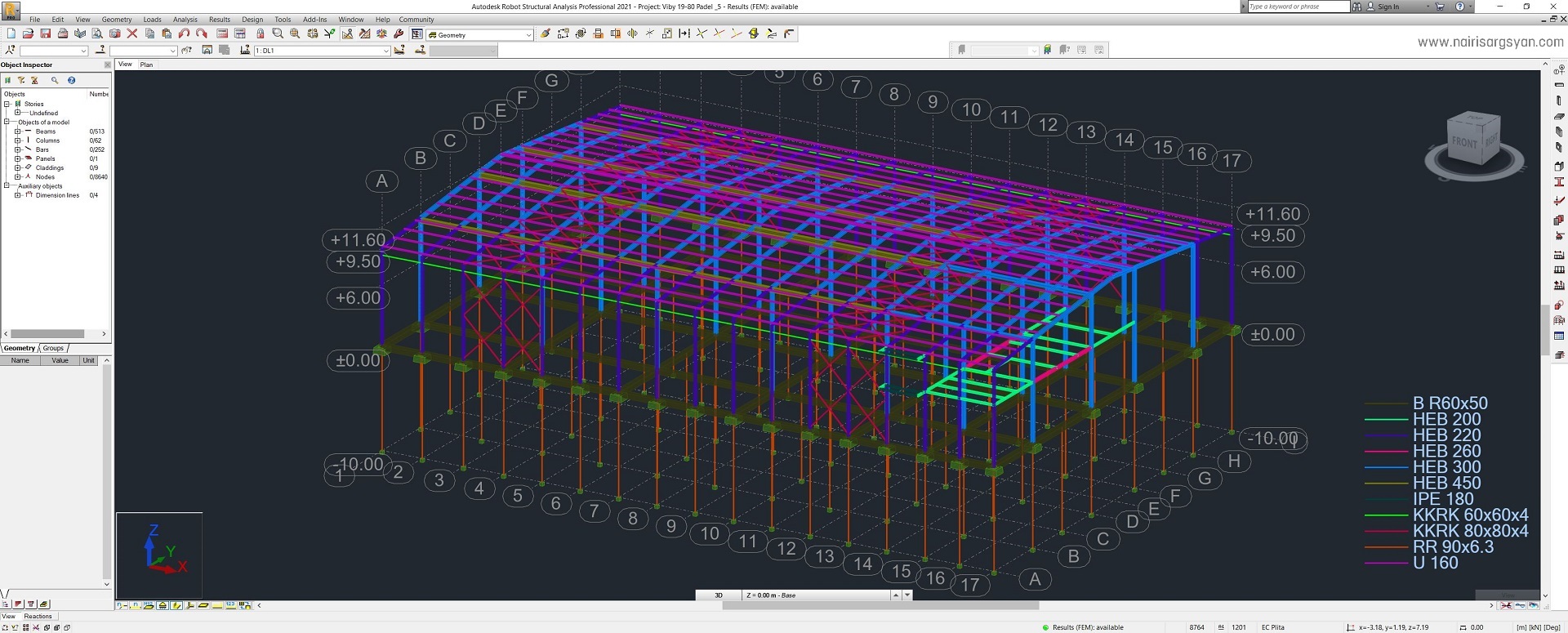This screenshot has width=1568, height=633.
Task: Click the shopping cart icon
Action: point(1440,7)
